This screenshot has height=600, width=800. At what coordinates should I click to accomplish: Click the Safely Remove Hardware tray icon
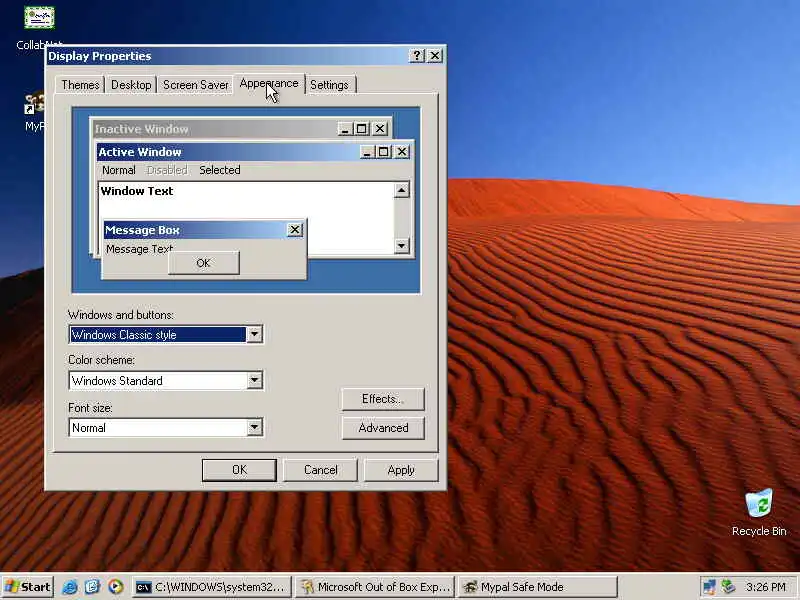click(x=727, y=587)
